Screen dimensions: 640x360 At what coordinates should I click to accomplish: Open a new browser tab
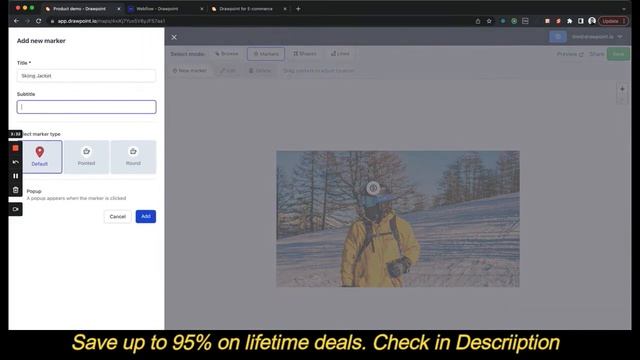tap(298, 9)
